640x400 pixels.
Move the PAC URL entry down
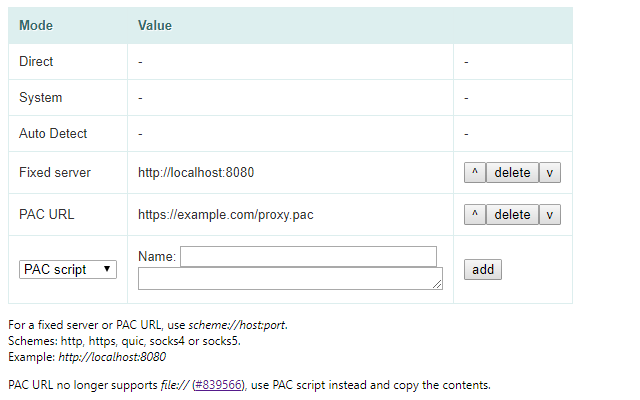pos(550,214)
